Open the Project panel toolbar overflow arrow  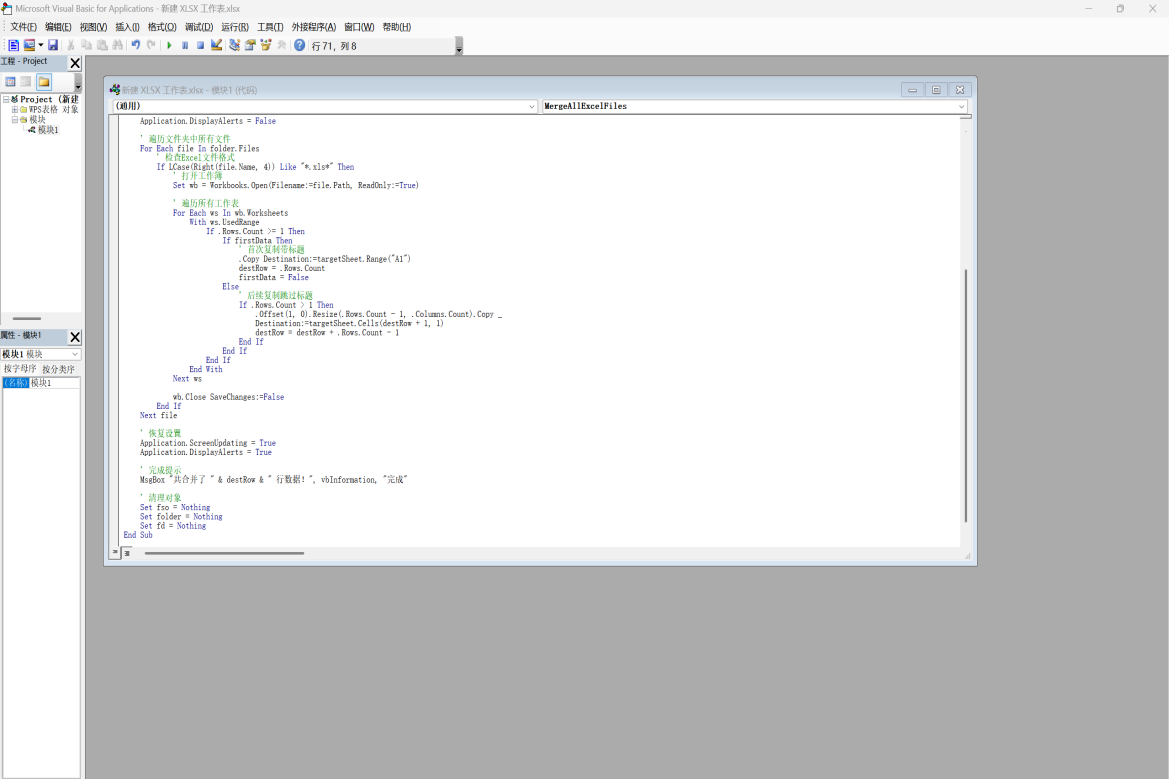[x=78, y=83]
